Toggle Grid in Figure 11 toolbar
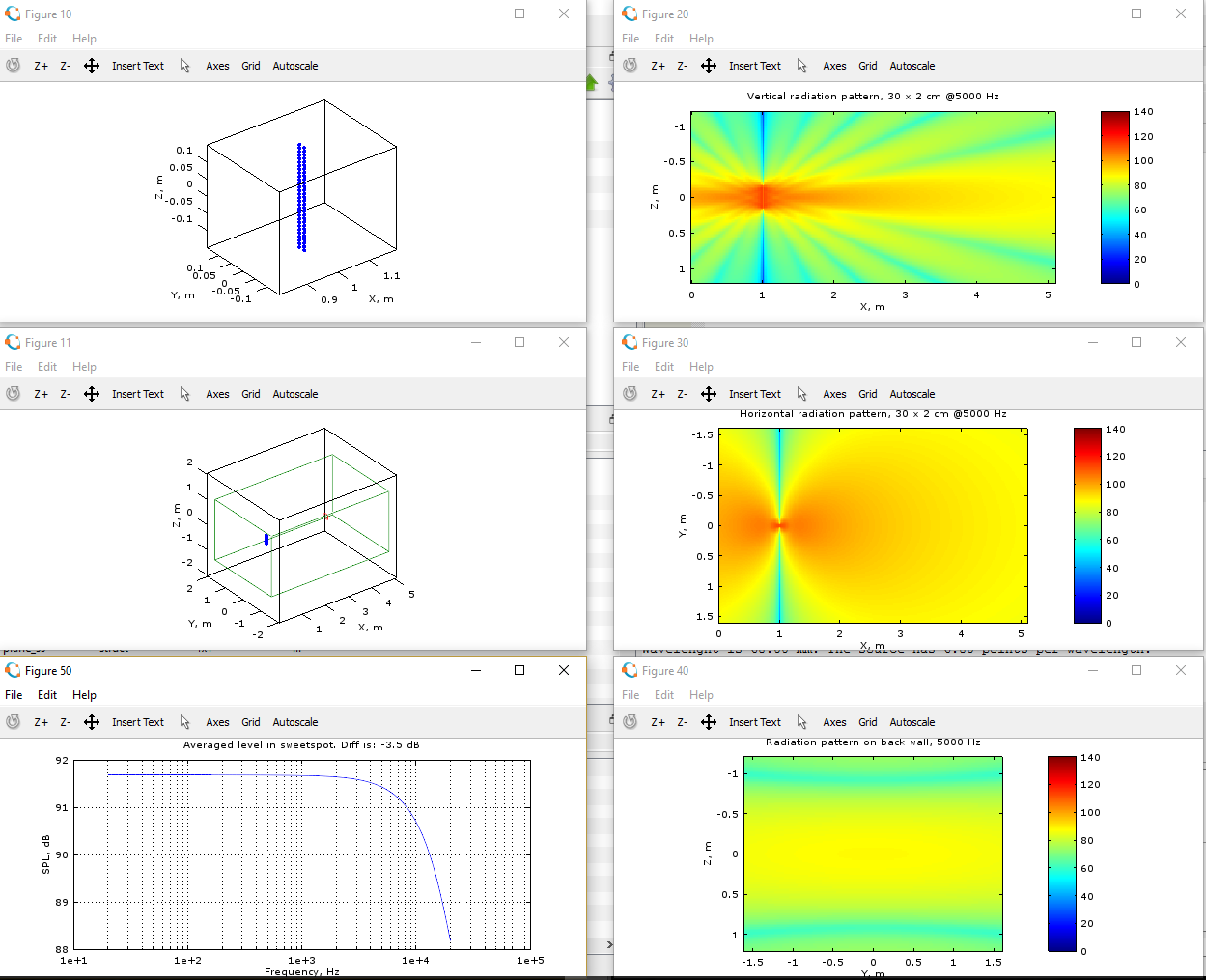1206x980 pixels. (x=251, y=394)
